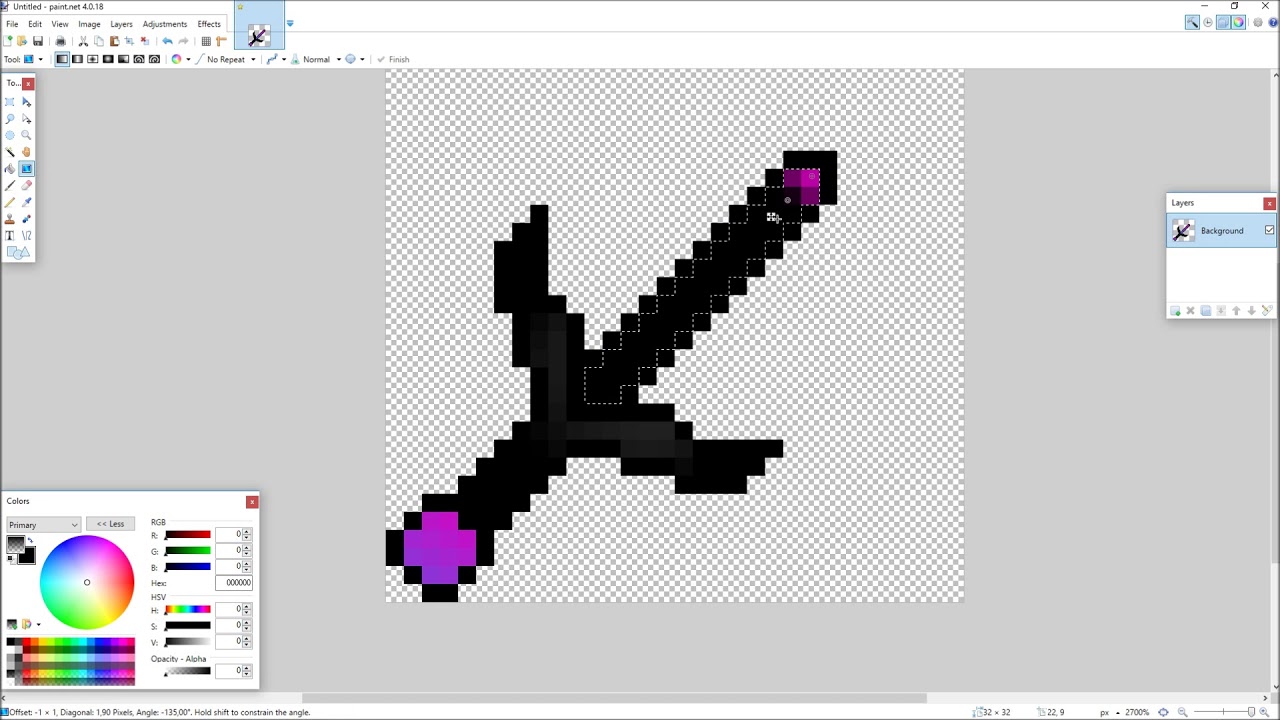Select the Move Selection tool

coord(27,118)
